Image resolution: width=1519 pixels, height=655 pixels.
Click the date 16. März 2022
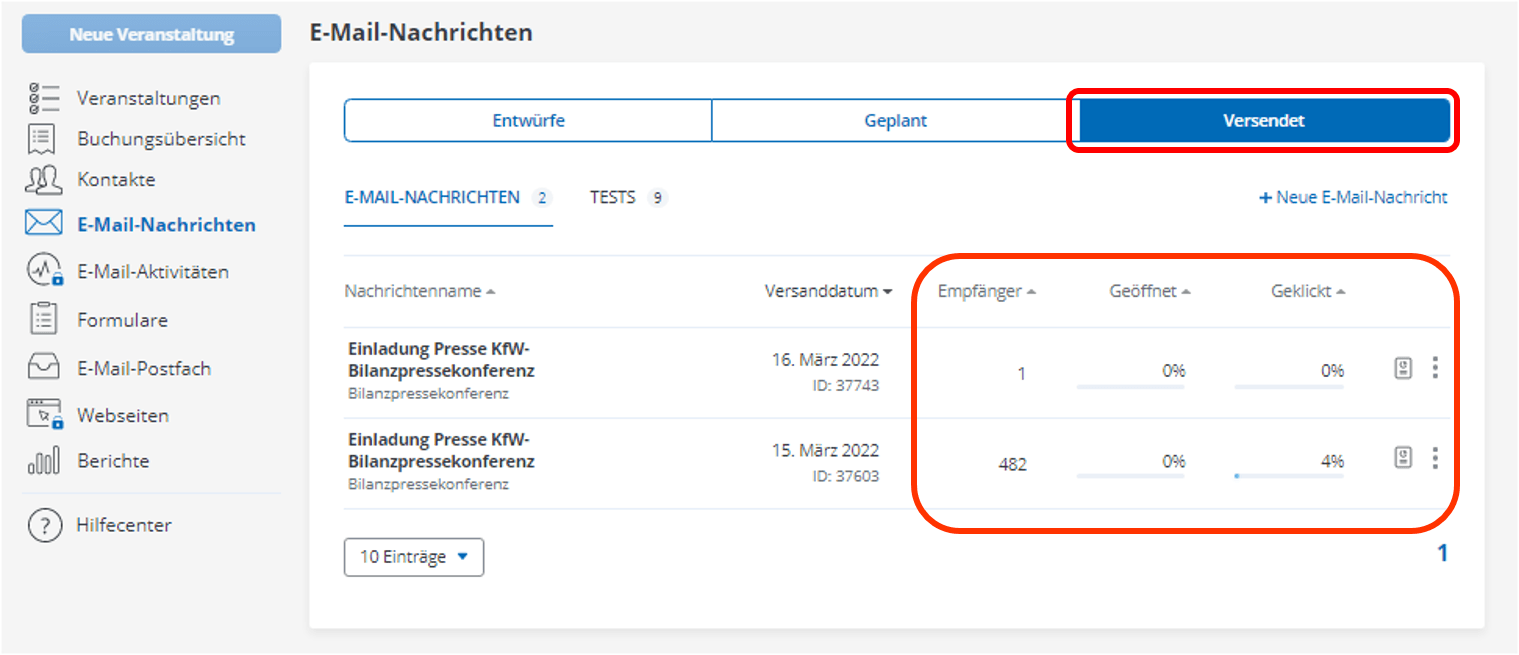pyautogui.click(x=825, y=360)
